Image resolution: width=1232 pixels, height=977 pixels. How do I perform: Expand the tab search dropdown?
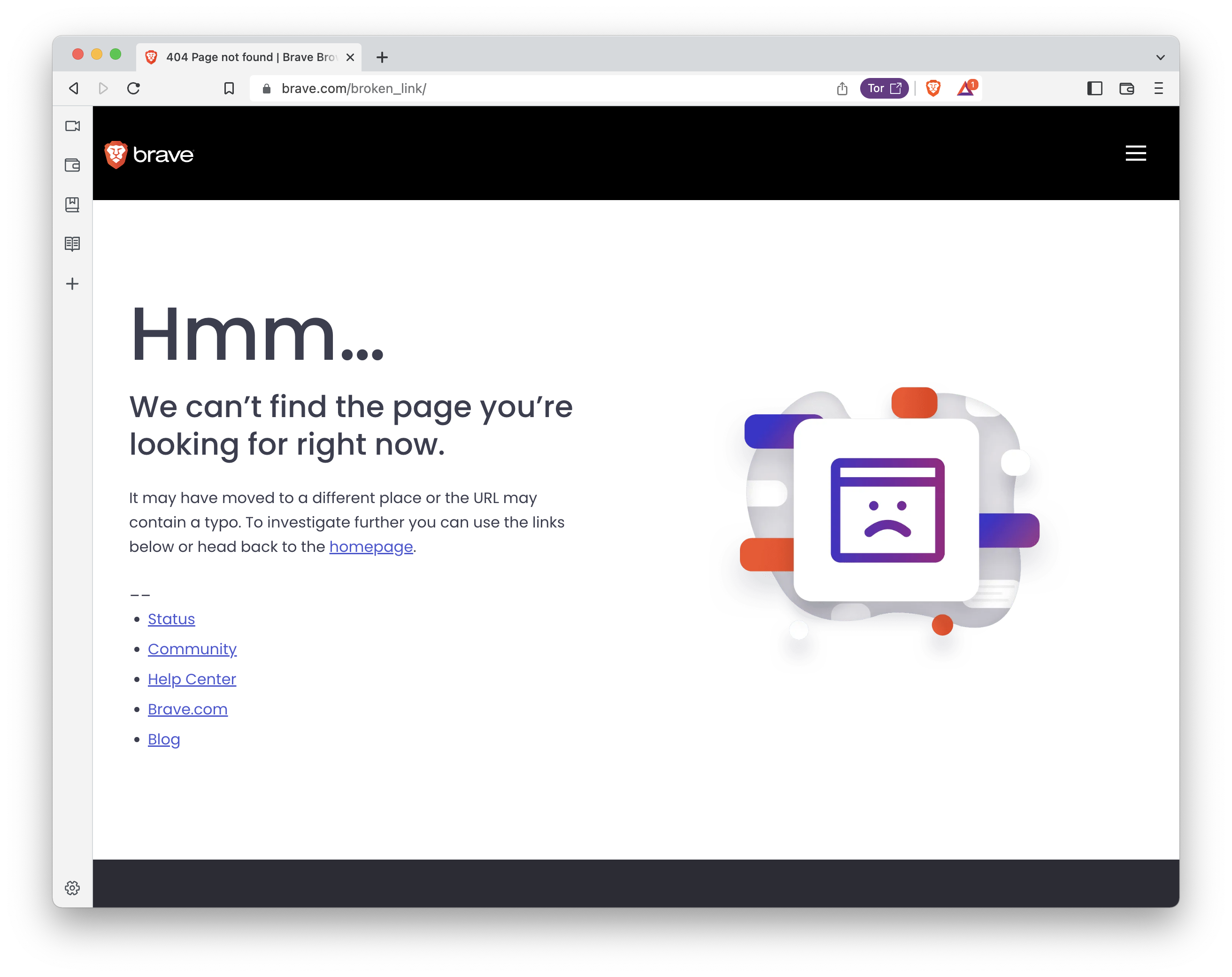[1160, 57]
